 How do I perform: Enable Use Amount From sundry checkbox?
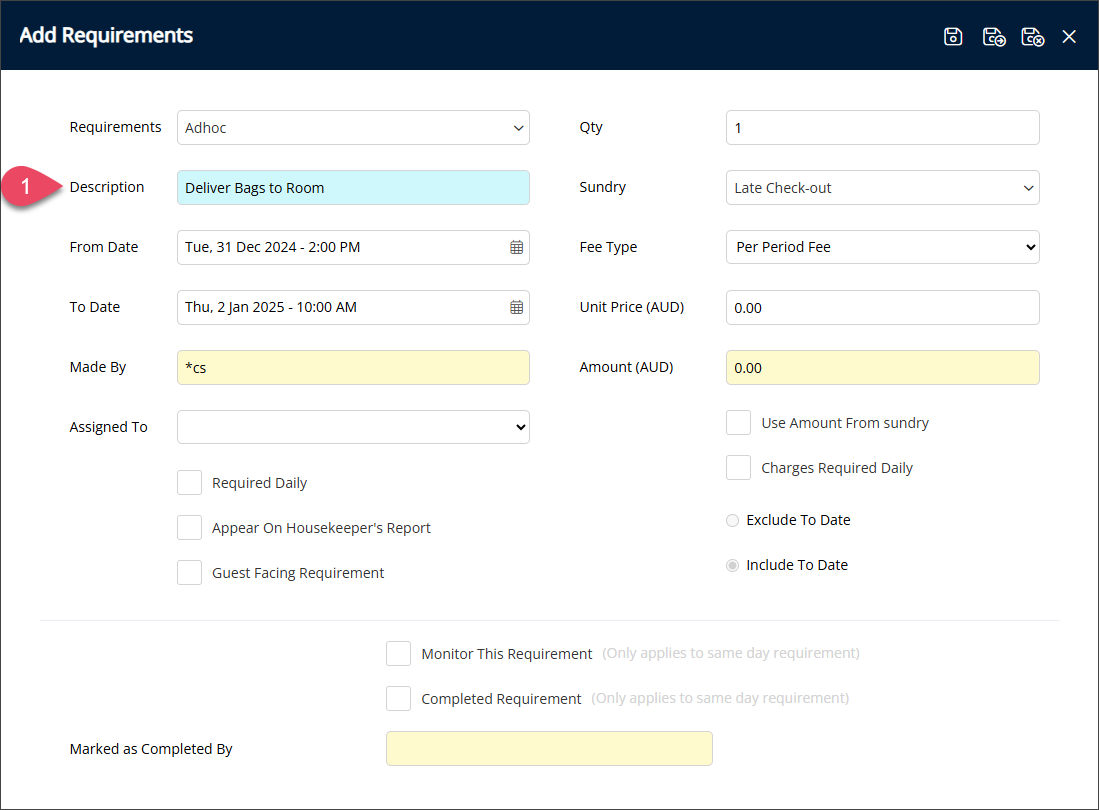coord(738,423)
